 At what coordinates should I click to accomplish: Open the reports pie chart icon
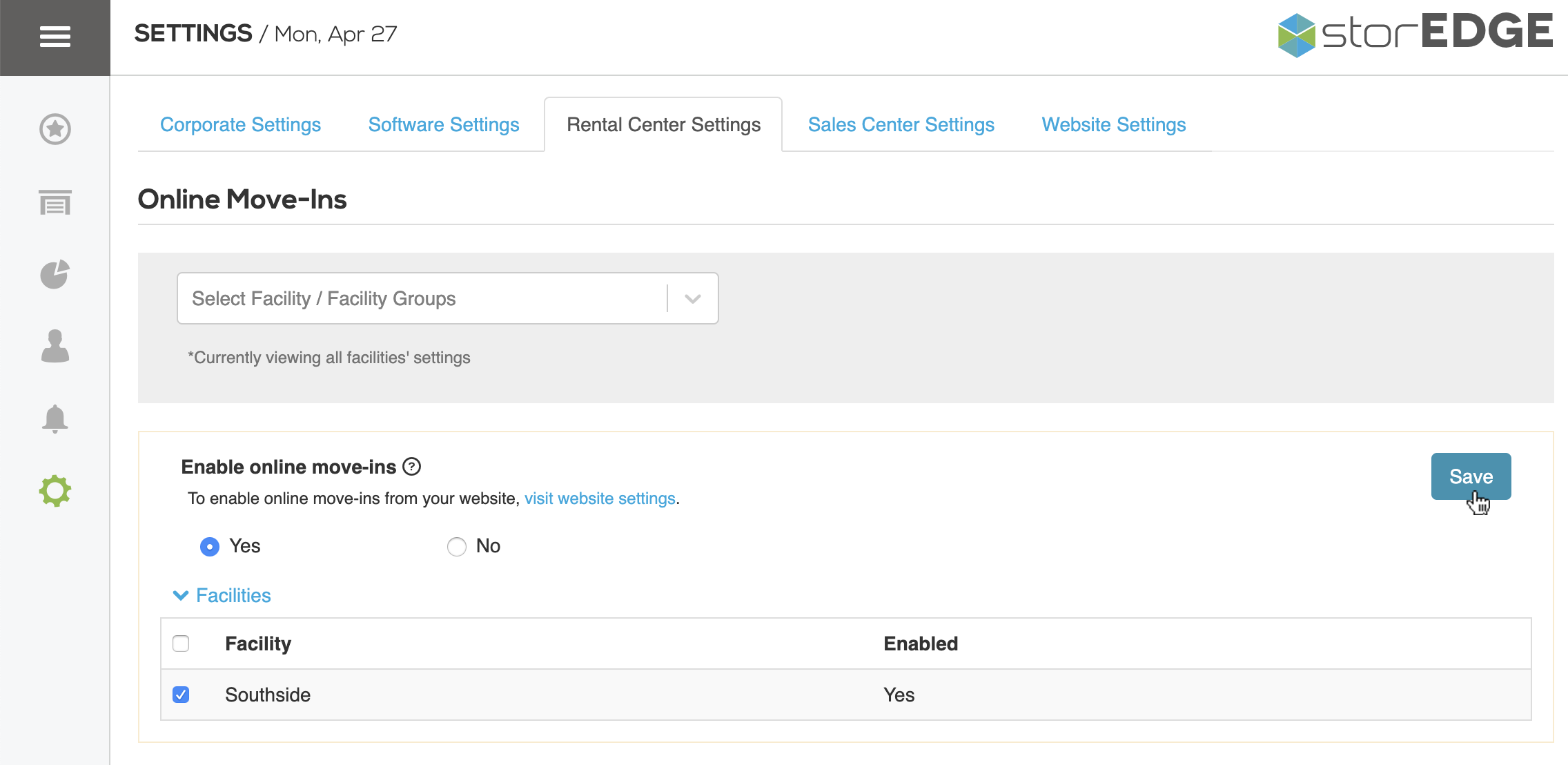55,275
